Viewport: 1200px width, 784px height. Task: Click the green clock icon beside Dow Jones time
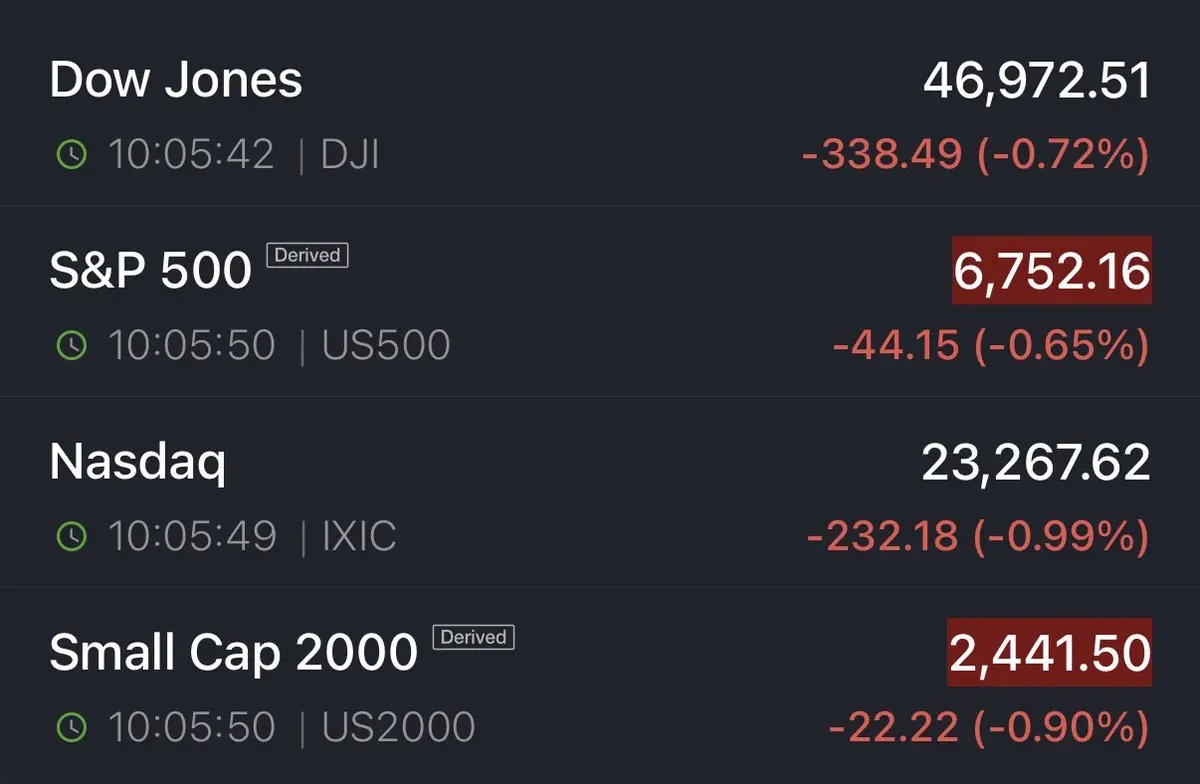pyautogui.click(x=72, y=155)
